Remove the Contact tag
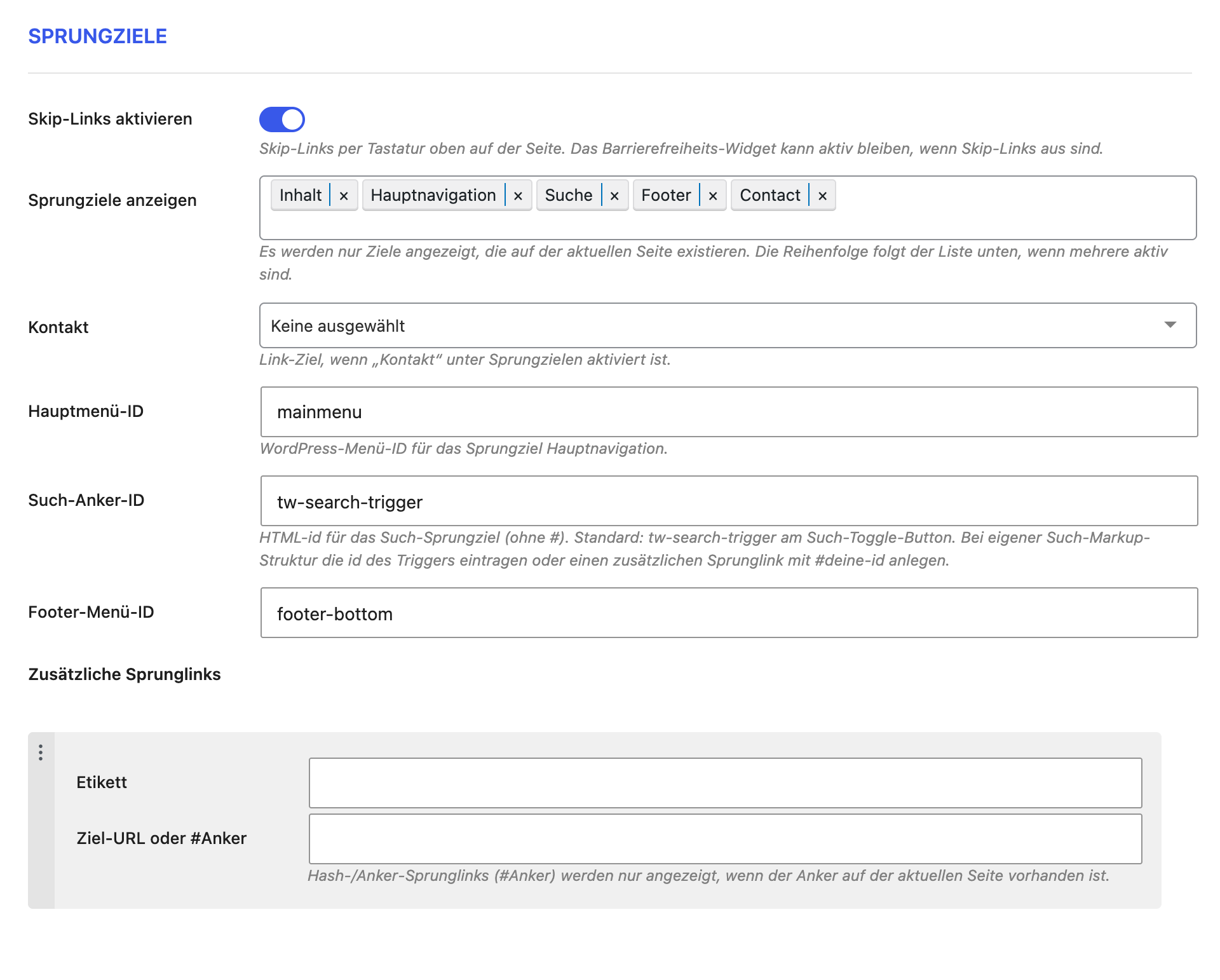1220x980 pixels. [822, 196]
